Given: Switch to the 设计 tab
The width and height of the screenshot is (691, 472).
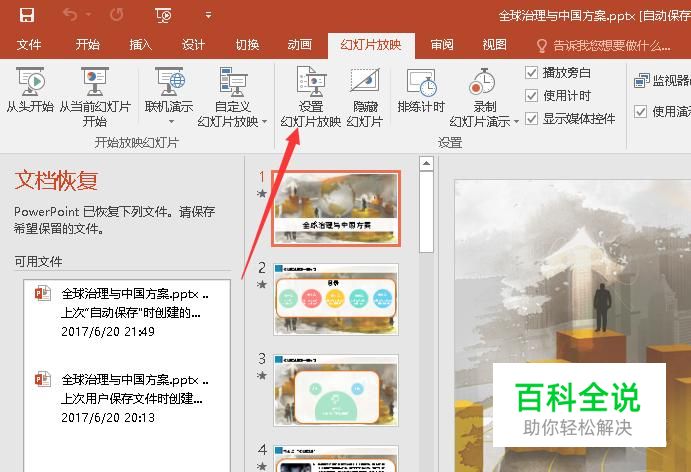Looking at the screenshot, I should coord(193,45).
